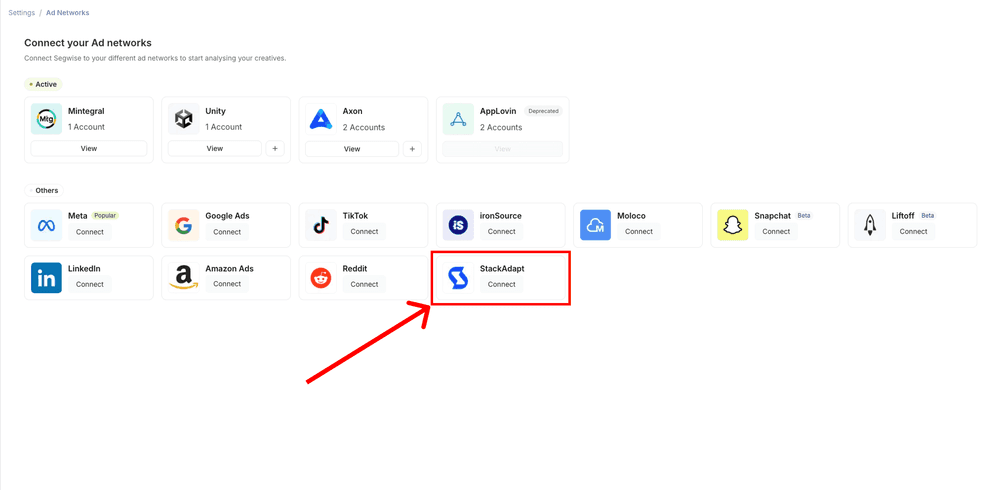This screenshot has width=1000, height=490.
Task: Add another Unity account with plus button
Action: coord(275,148)
